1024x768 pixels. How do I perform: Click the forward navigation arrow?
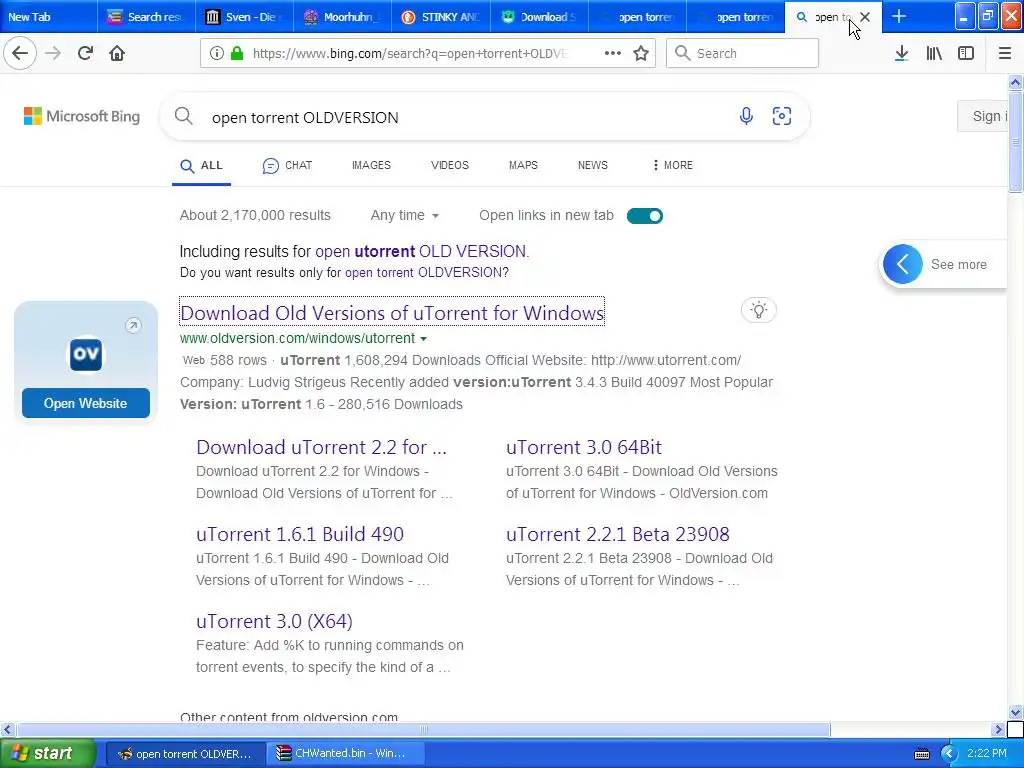point(53,53)
